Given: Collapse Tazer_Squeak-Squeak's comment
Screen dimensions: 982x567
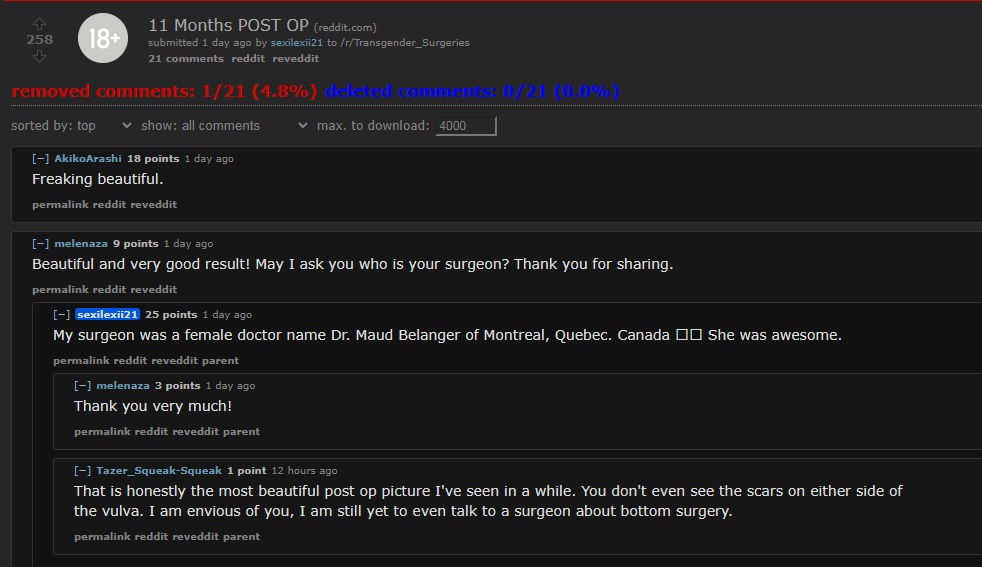Looking at the screenshot, I should click(x=83, y=471).
